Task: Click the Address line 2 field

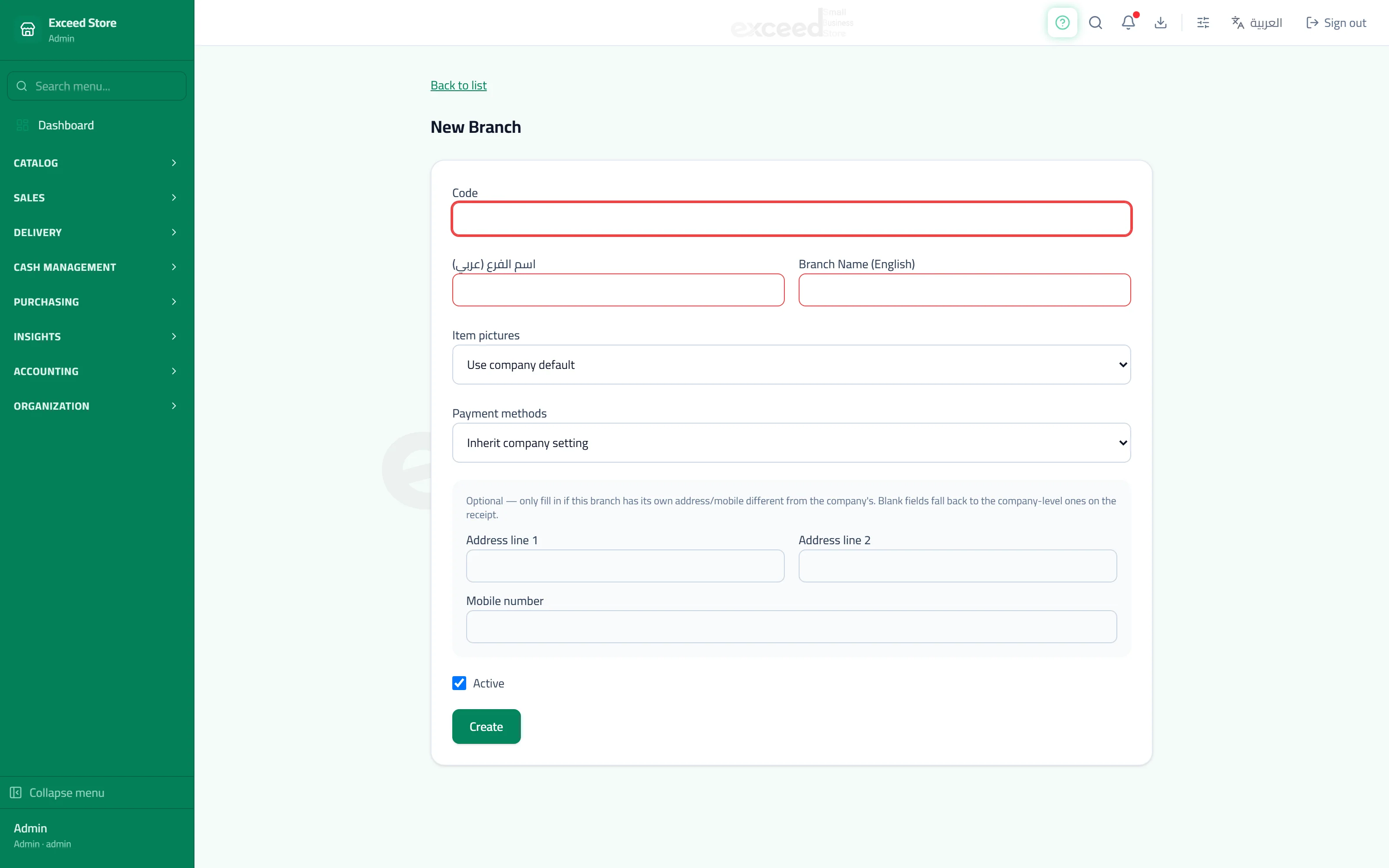Action: coord(958,566)
